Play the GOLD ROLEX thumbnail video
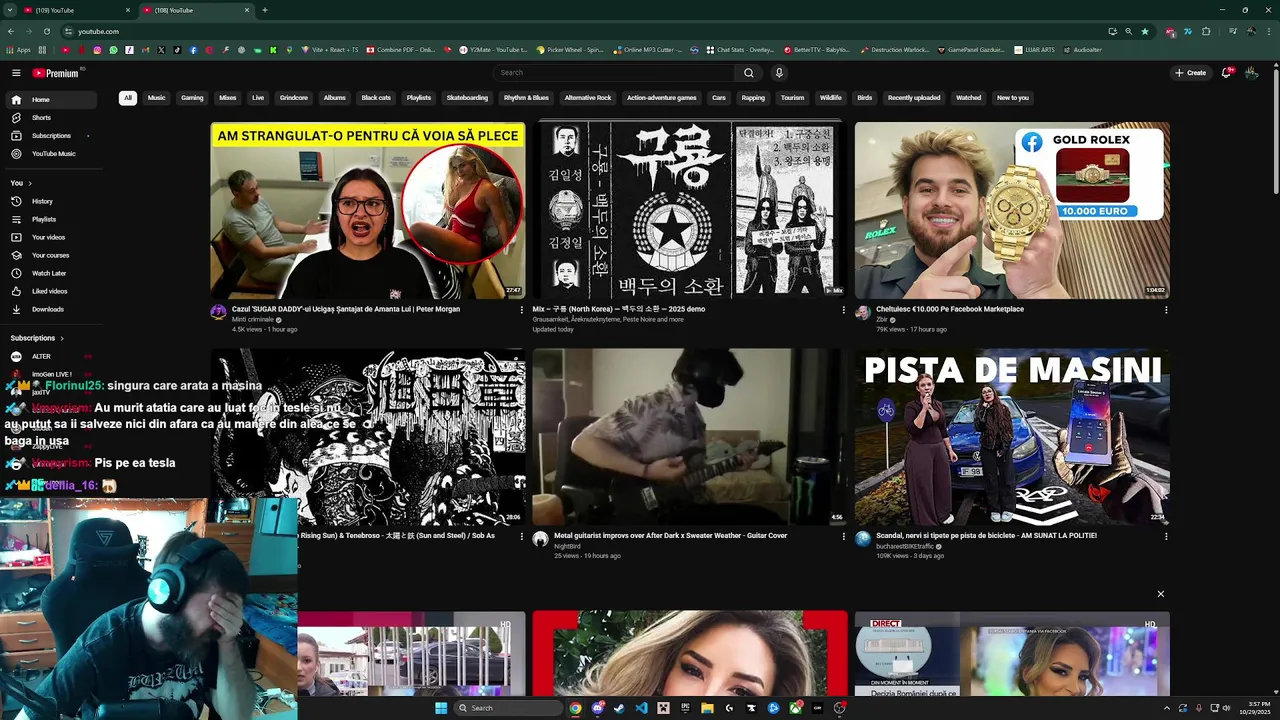This screenshot has height=720, width=1280. [1012, 210]
